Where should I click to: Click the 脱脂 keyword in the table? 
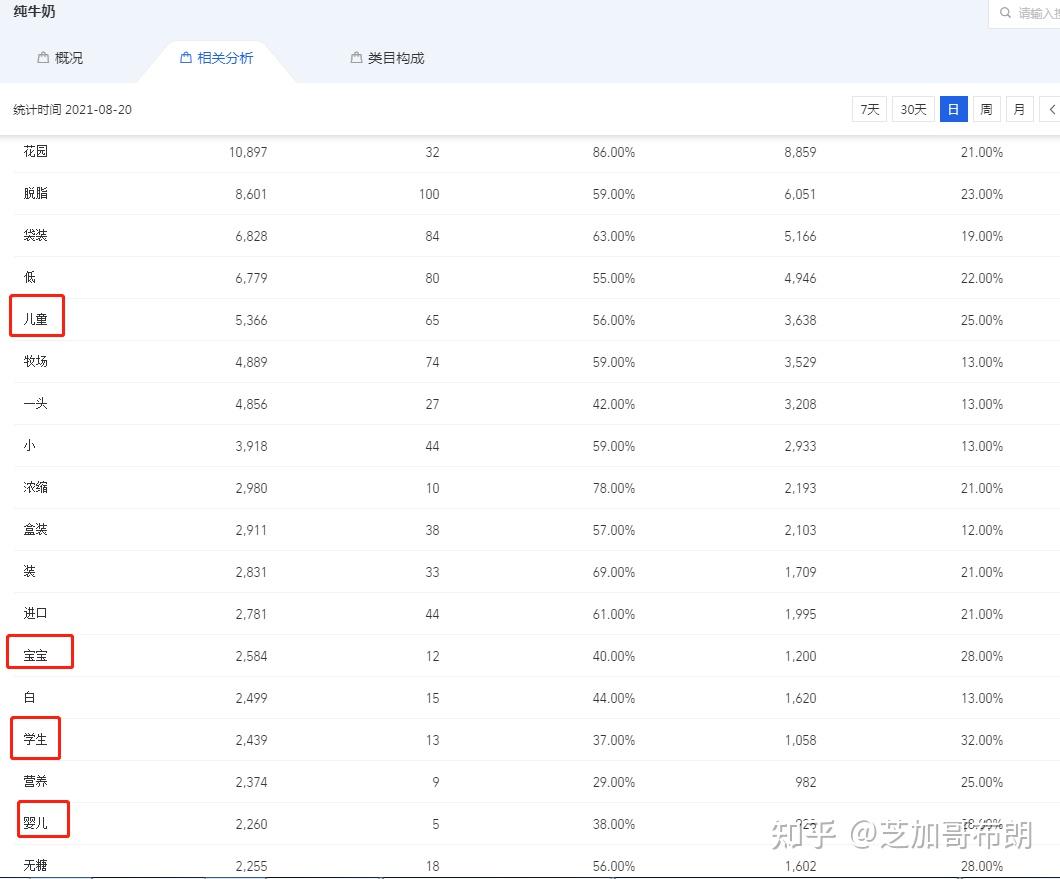[35, 193]
